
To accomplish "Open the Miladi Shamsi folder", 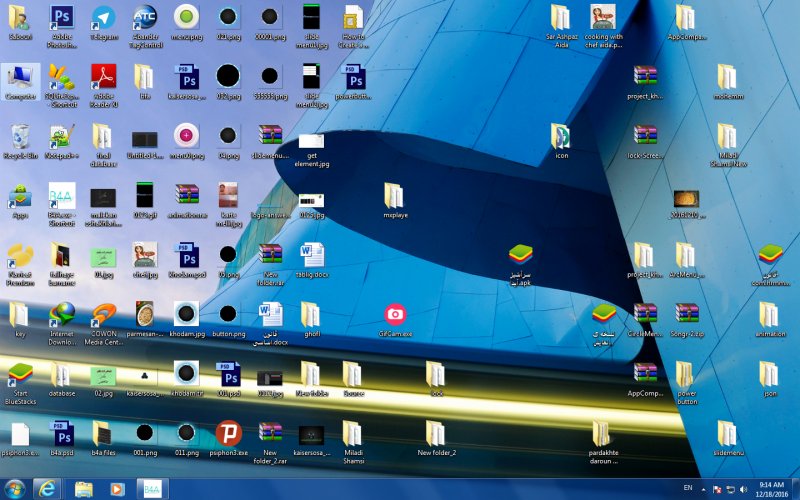I will point(352,433).
